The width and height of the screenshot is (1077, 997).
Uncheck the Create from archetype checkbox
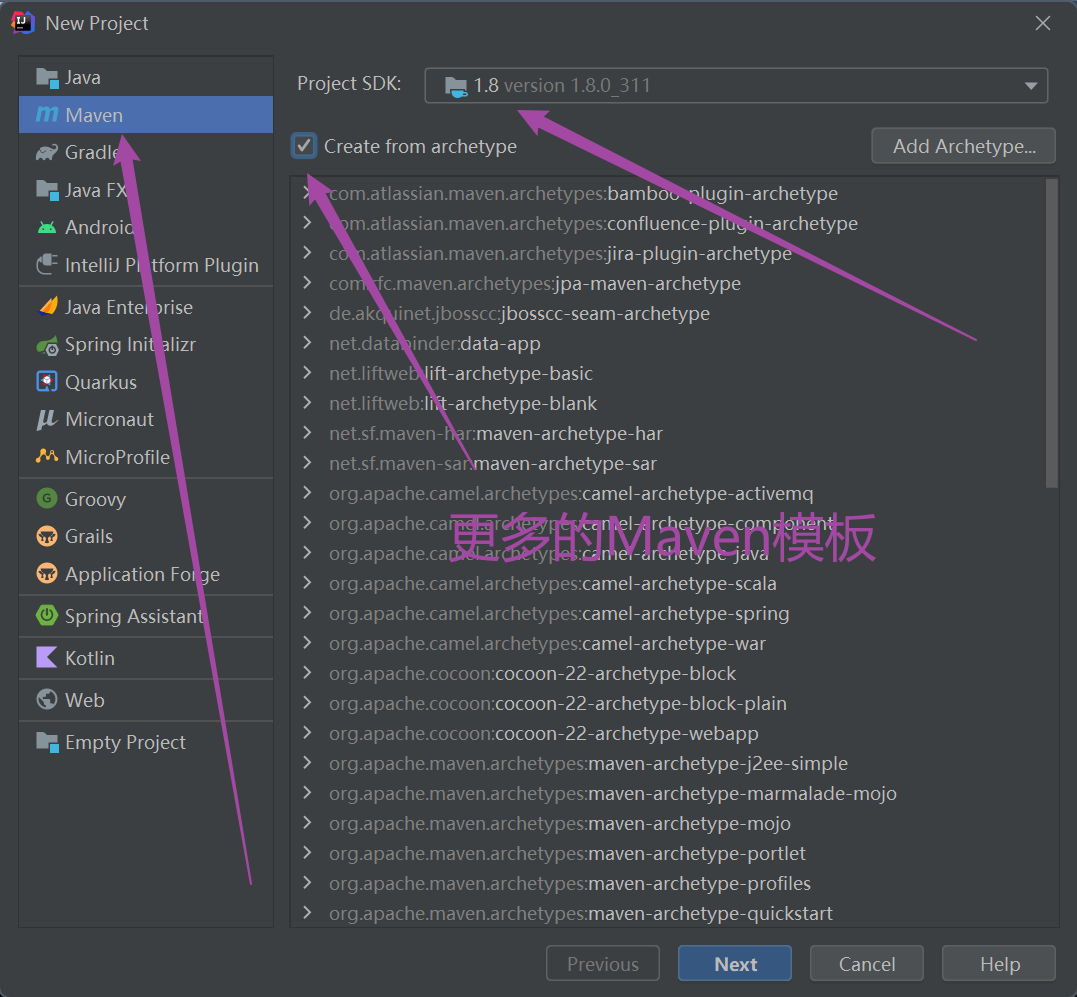(304, 146)
